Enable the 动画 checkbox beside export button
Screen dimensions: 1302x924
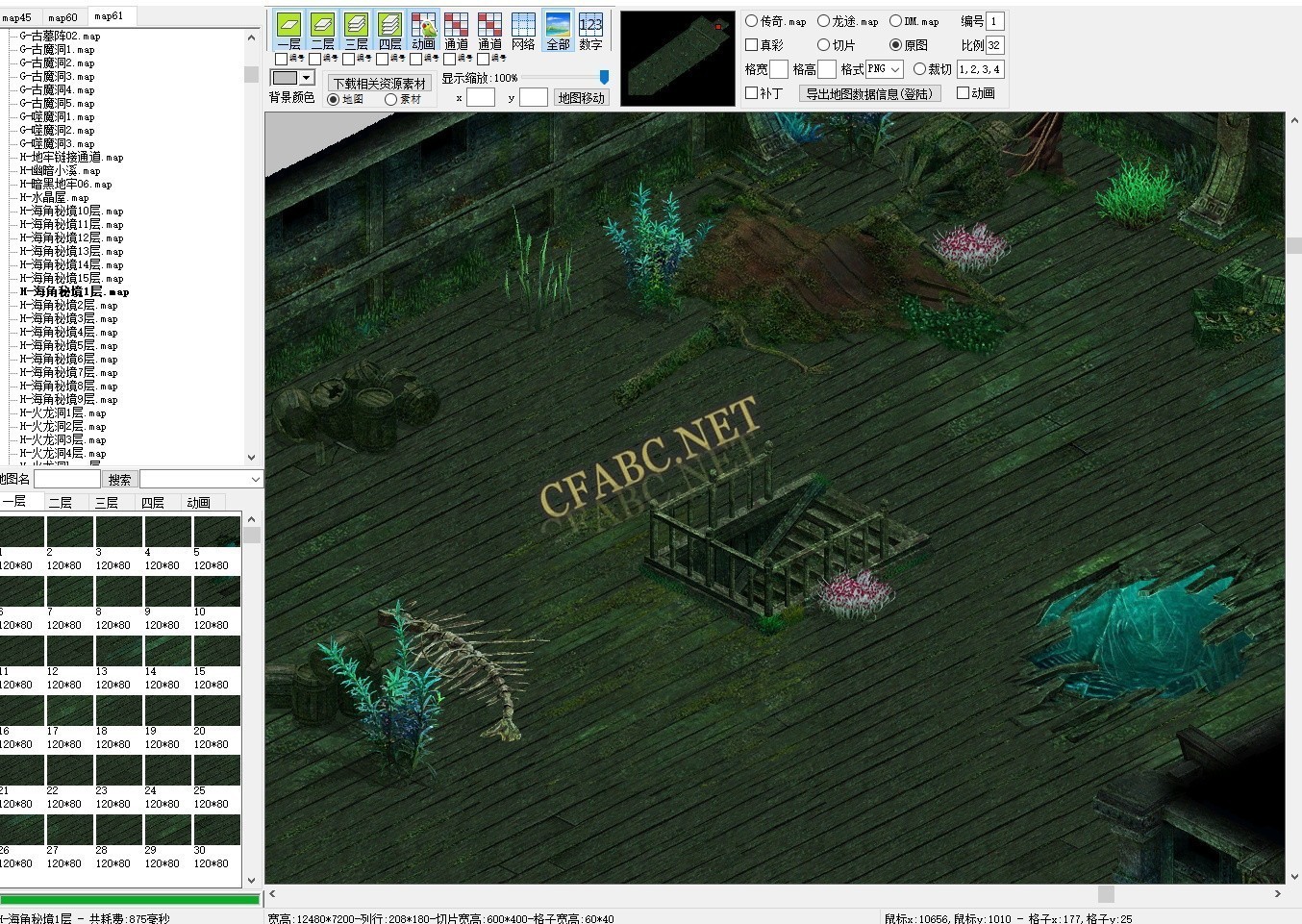pyautogui.click(x=963, y=93)
